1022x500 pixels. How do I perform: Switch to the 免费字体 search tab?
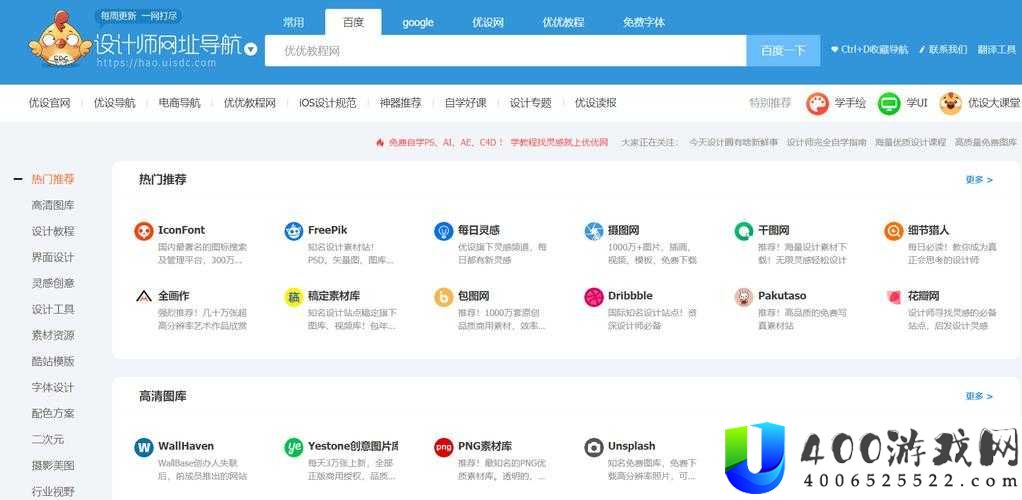[644, 22]
